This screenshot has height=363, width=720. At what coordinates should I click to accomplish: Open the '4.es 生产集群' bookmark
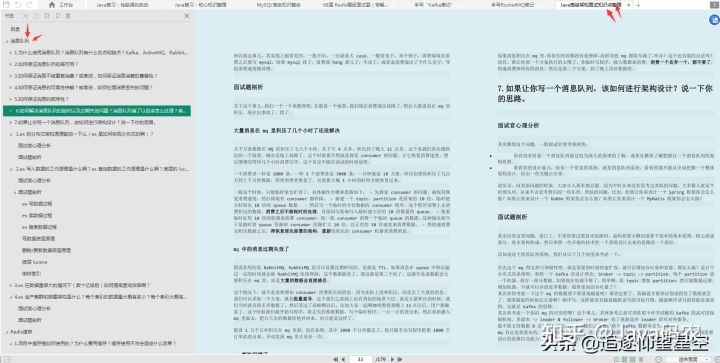click(101, 297)
